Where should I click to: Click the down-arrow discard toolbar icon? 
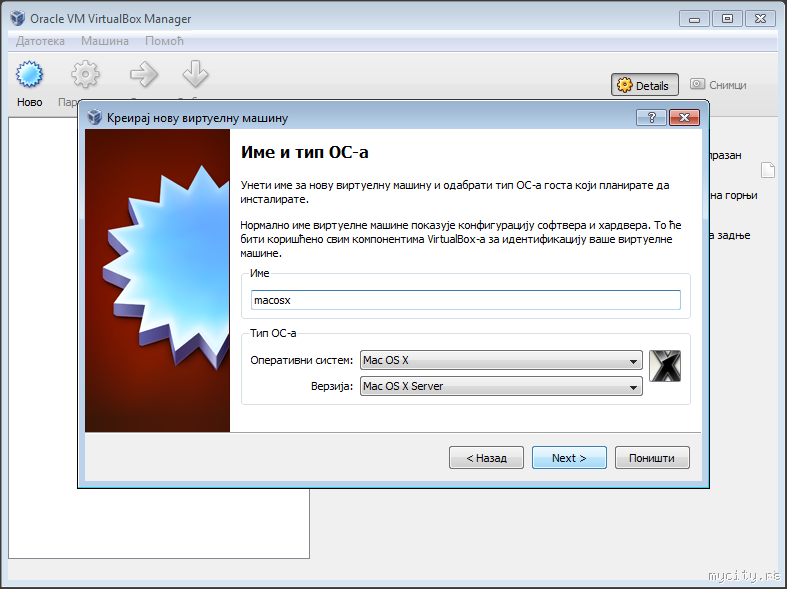click(195, 74)
